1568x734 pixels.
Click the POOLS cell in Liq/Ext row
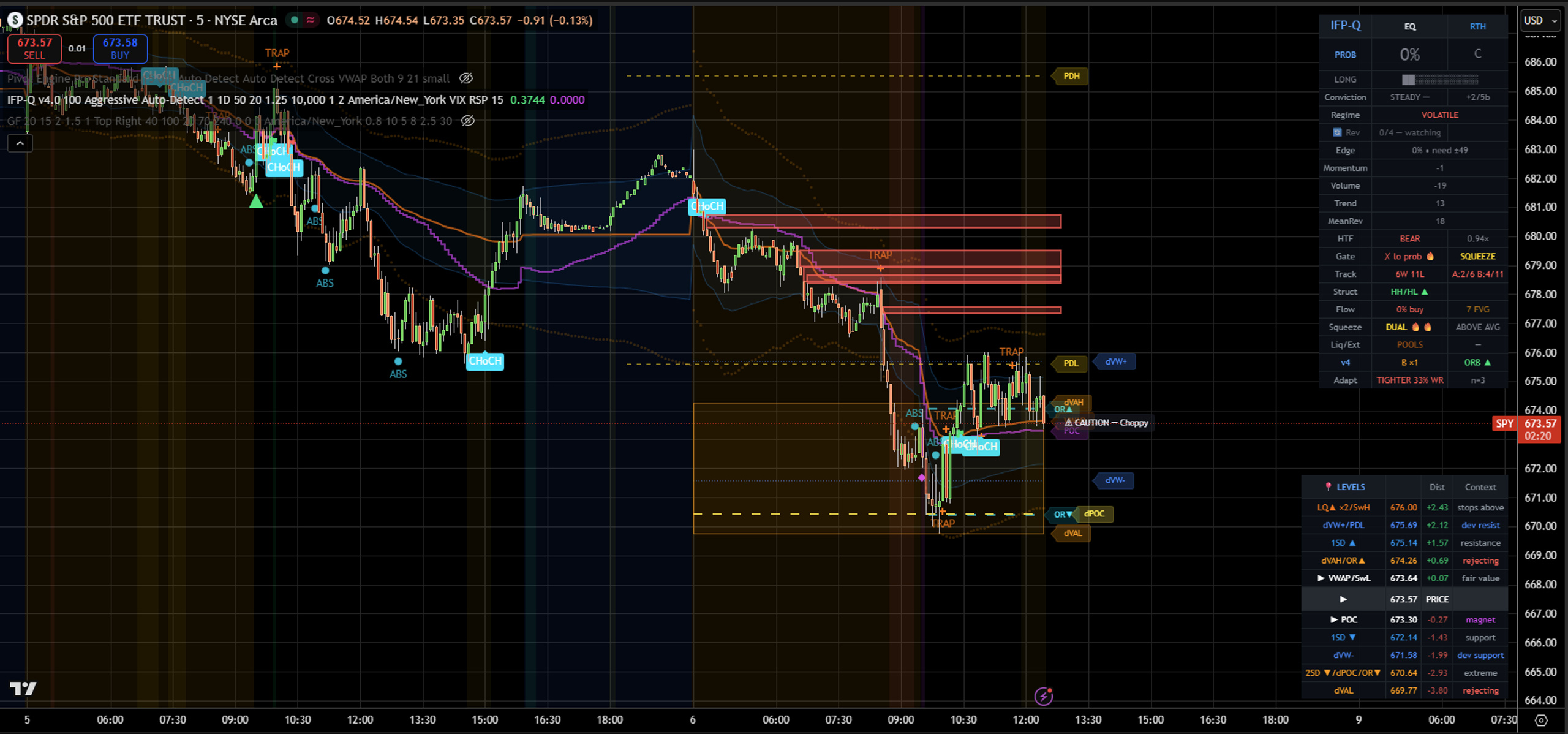pos(1409,345)
